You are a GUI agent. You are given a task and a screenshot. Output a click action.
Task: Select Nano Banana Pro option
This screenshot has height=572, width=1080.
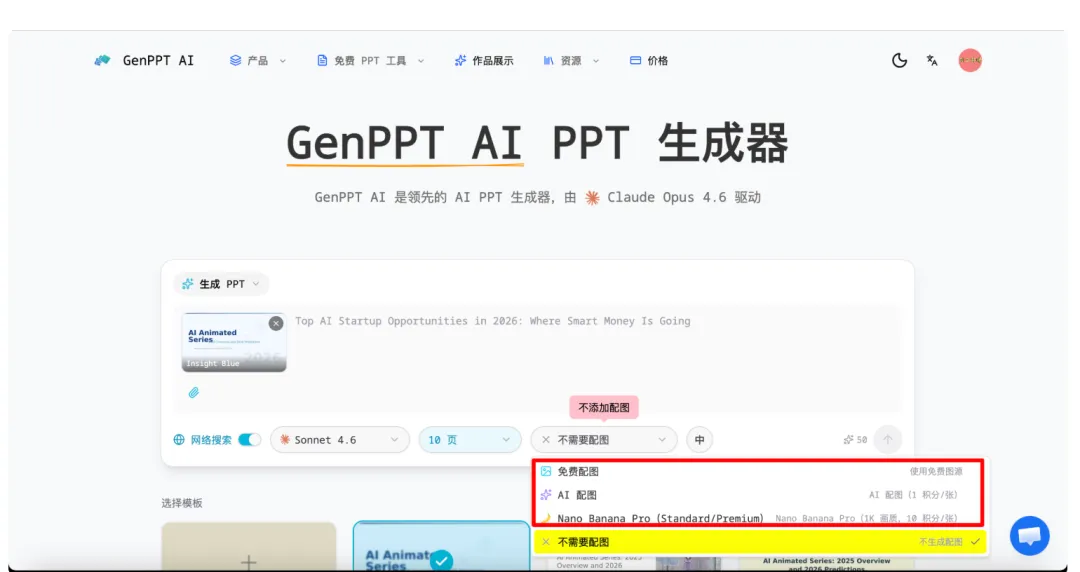pos(758,518)
